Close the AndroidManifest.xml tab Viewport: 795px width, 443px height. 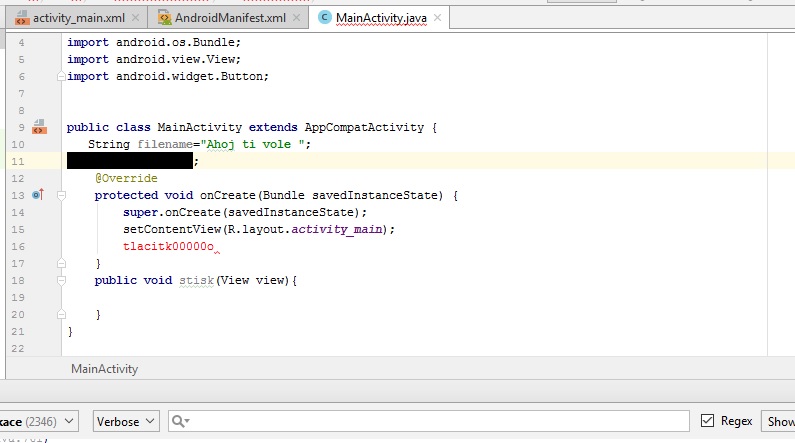coord(297,18)
